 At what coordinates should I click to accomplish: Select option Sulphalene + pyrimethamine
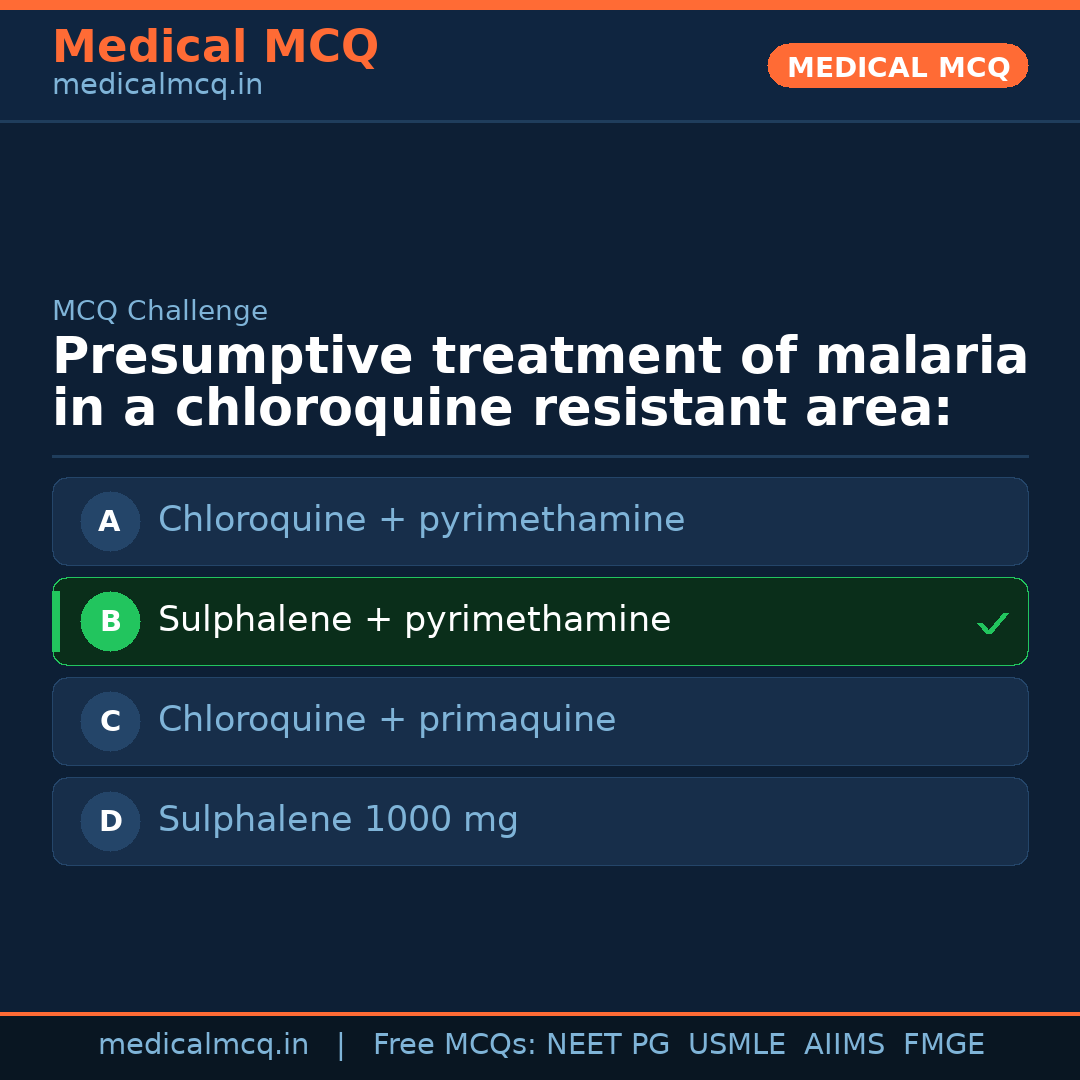414,620
